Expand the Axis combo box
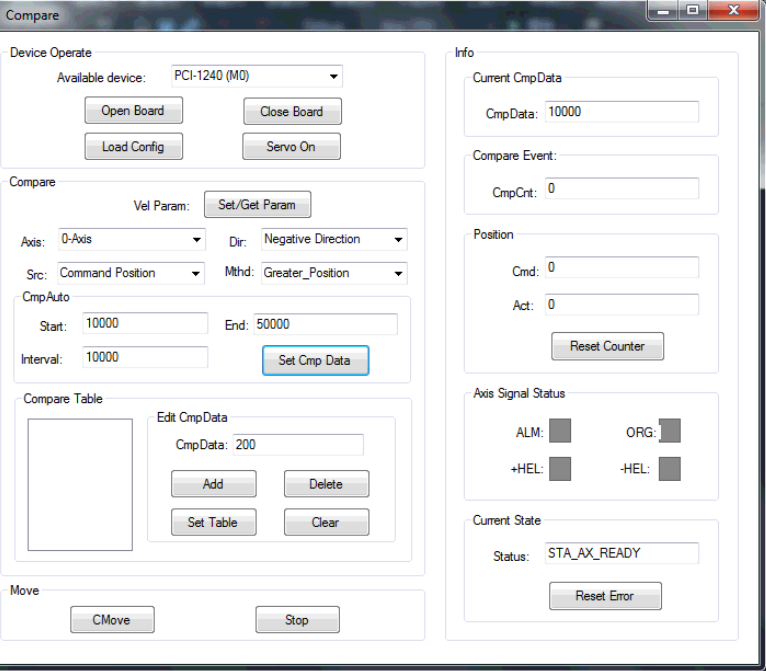The width and height of the screenshot is (766, 671). tap(132, 239)
